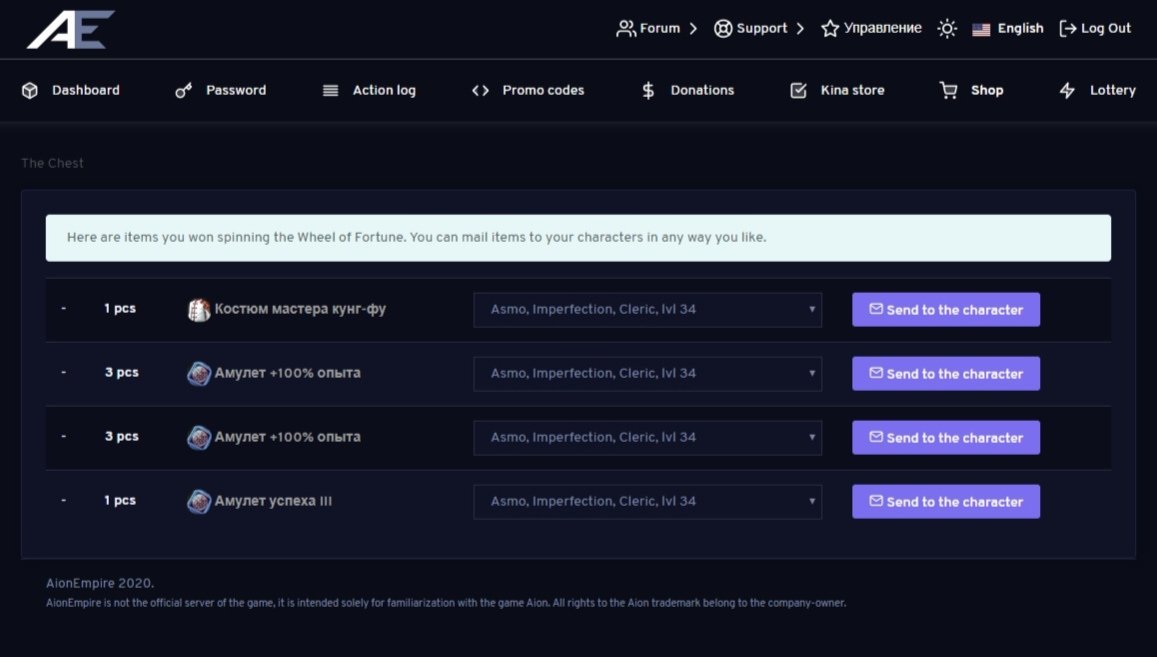
Task: Click the Dashboard cube icon
Action: 30,90
